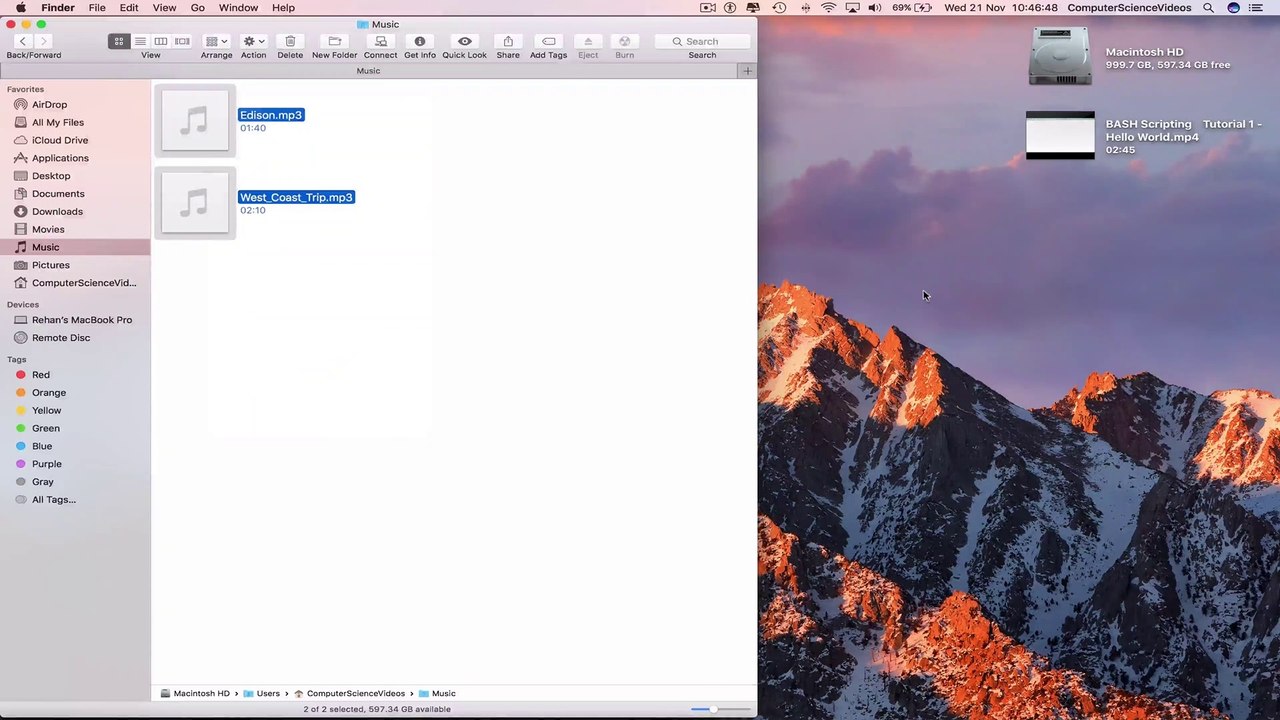
Task: Switch to list view mode
Action: click(x=140, y=41)
